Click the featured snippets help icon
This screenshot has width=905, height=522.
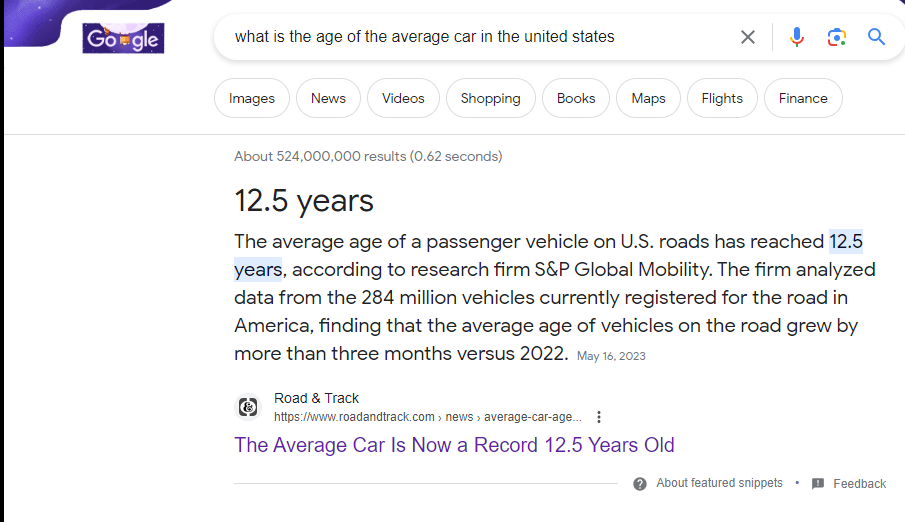coord(640,484)
